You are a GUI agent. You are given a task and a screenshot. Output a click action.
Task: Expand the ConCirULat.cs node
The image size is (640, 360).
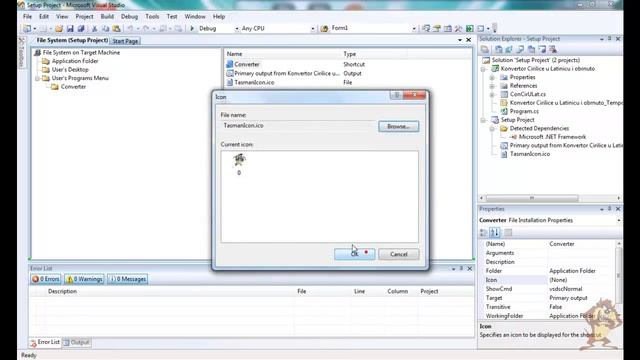pyautogui.click(x=492, y=95)
